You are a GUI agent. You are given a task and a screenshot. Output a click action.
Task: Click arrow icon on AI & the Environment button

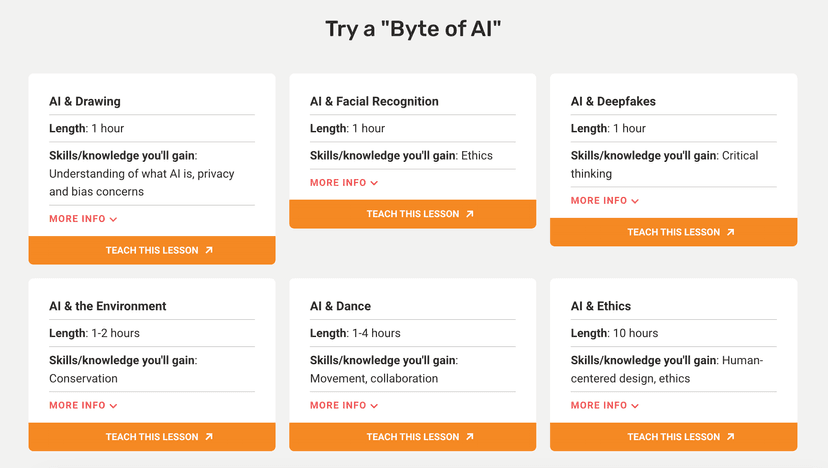pos(209,437)
